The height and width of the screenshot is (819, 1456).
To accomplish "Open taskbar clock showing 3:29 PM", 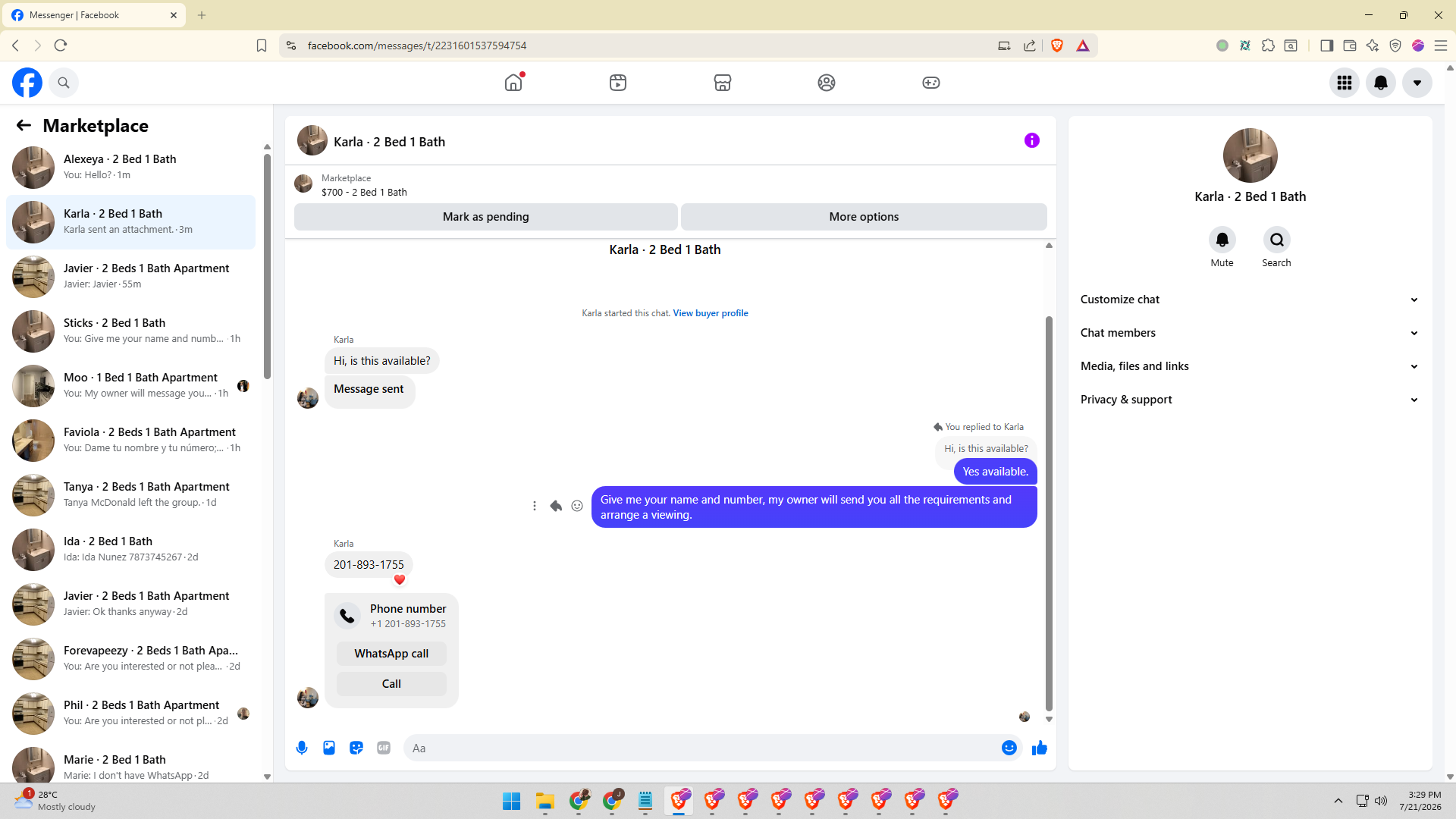I will point(1420,801).
